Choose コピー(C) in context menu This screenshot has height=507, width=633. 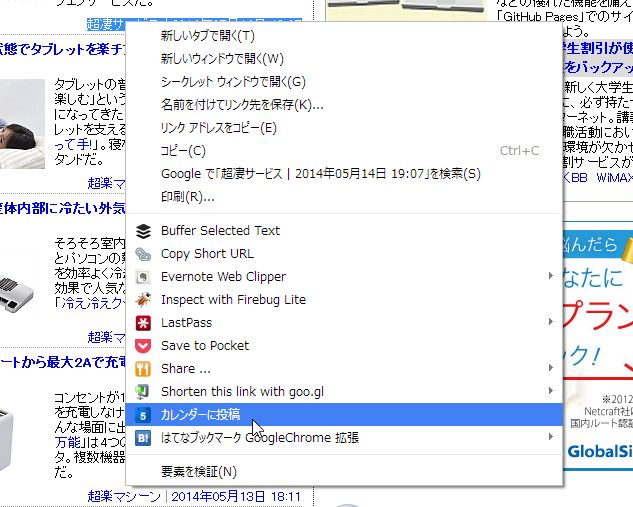[344, 151]
